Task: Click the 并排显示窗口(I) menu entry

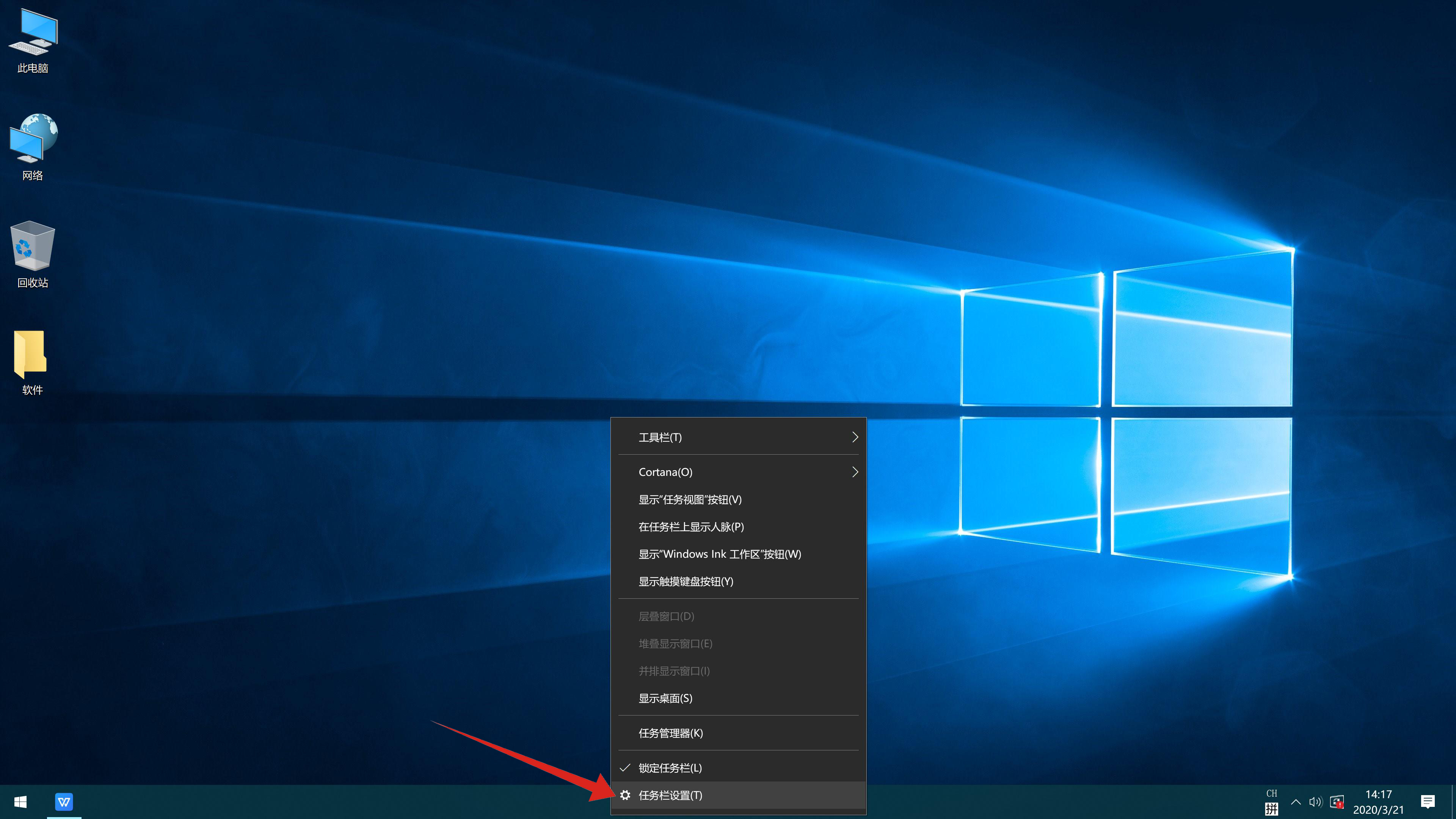Action: [x=738, y=671]
